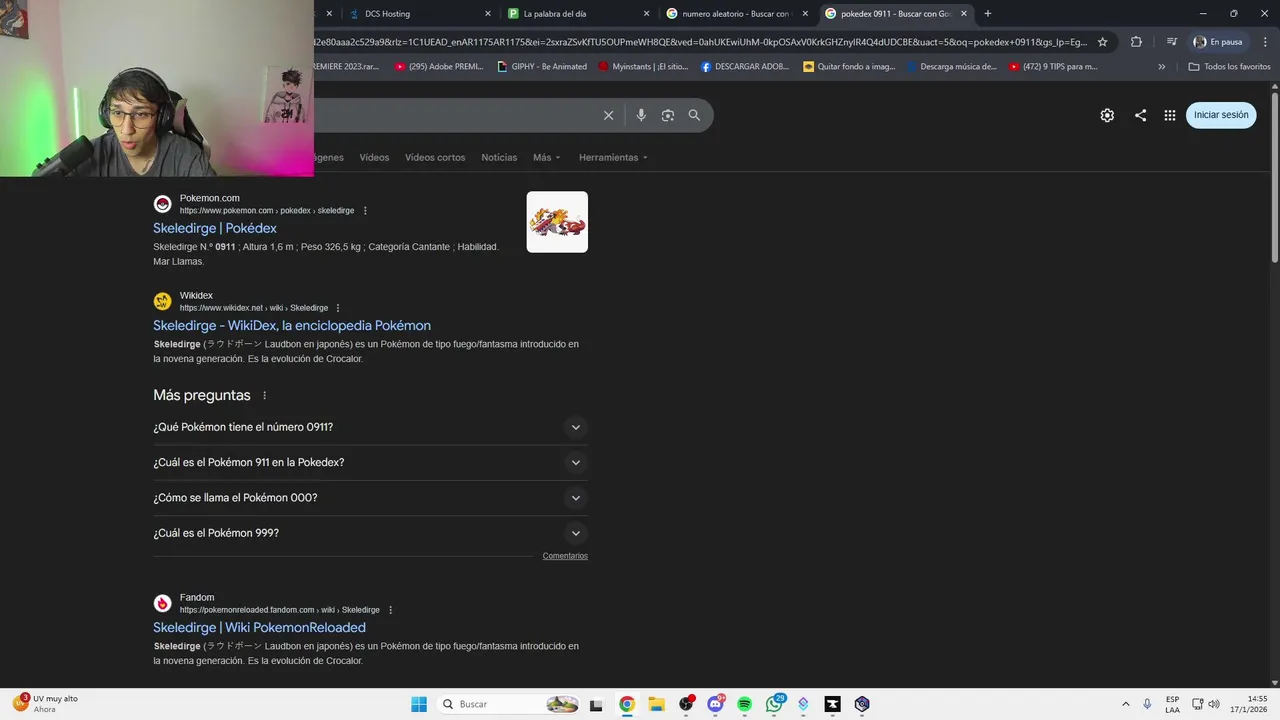Close the DCS Hosting tab
The height and width of the screenshot is (720, 1280).
[488, 14]
